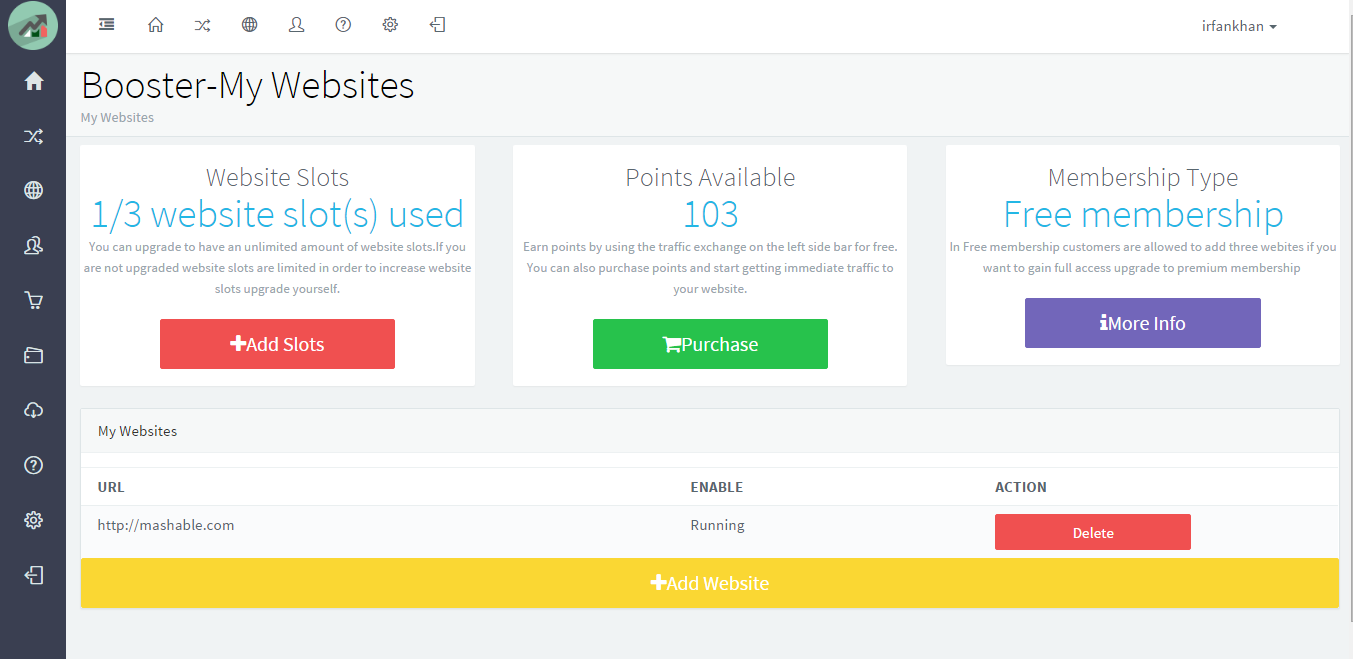Click the Booster logo in top-left corner
The image size is (1353, 659).
click(x=33, y=27)
